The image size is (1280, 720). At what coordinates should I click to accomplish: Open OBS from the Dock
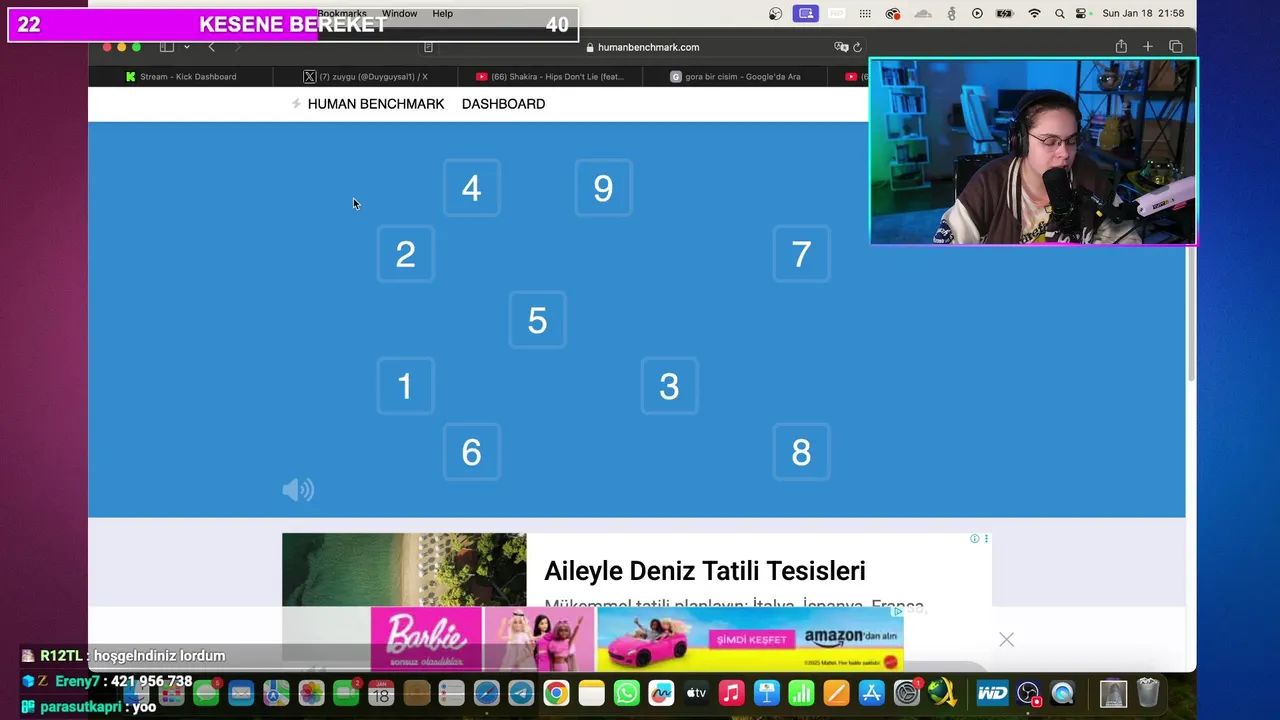1028,693
